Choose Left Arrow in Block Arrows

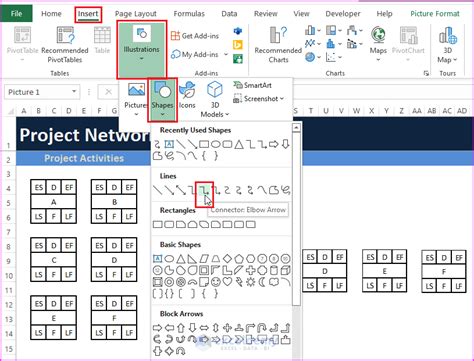pos(169,328)
